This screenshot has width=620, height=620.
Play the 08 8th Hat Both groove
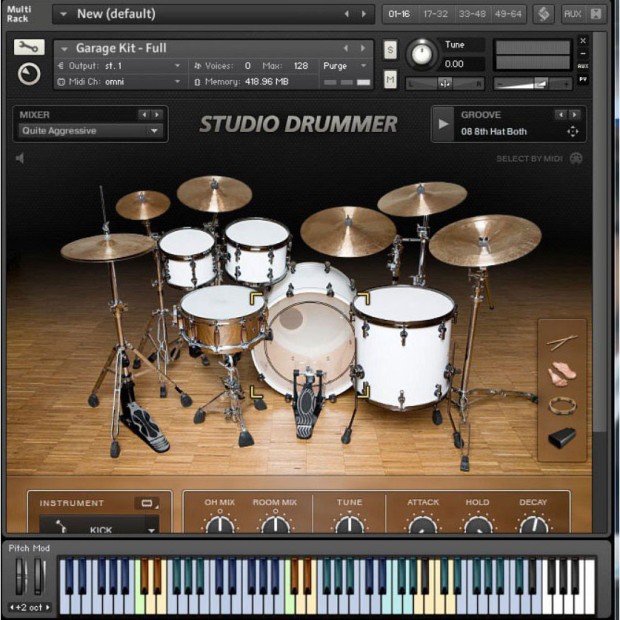click(443, 124)
